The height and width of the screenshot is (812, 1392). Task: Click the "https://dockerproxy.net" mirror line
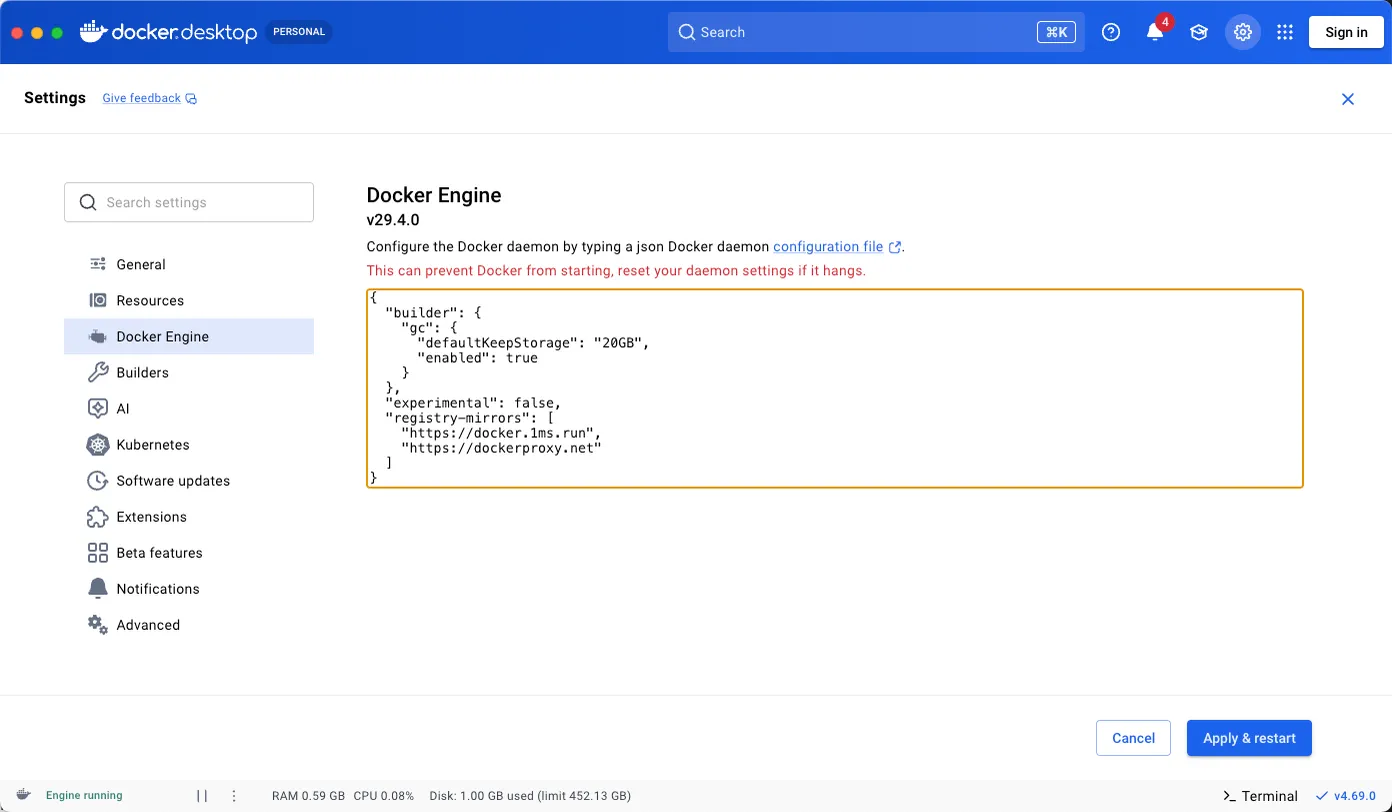[x=501, y=448]
